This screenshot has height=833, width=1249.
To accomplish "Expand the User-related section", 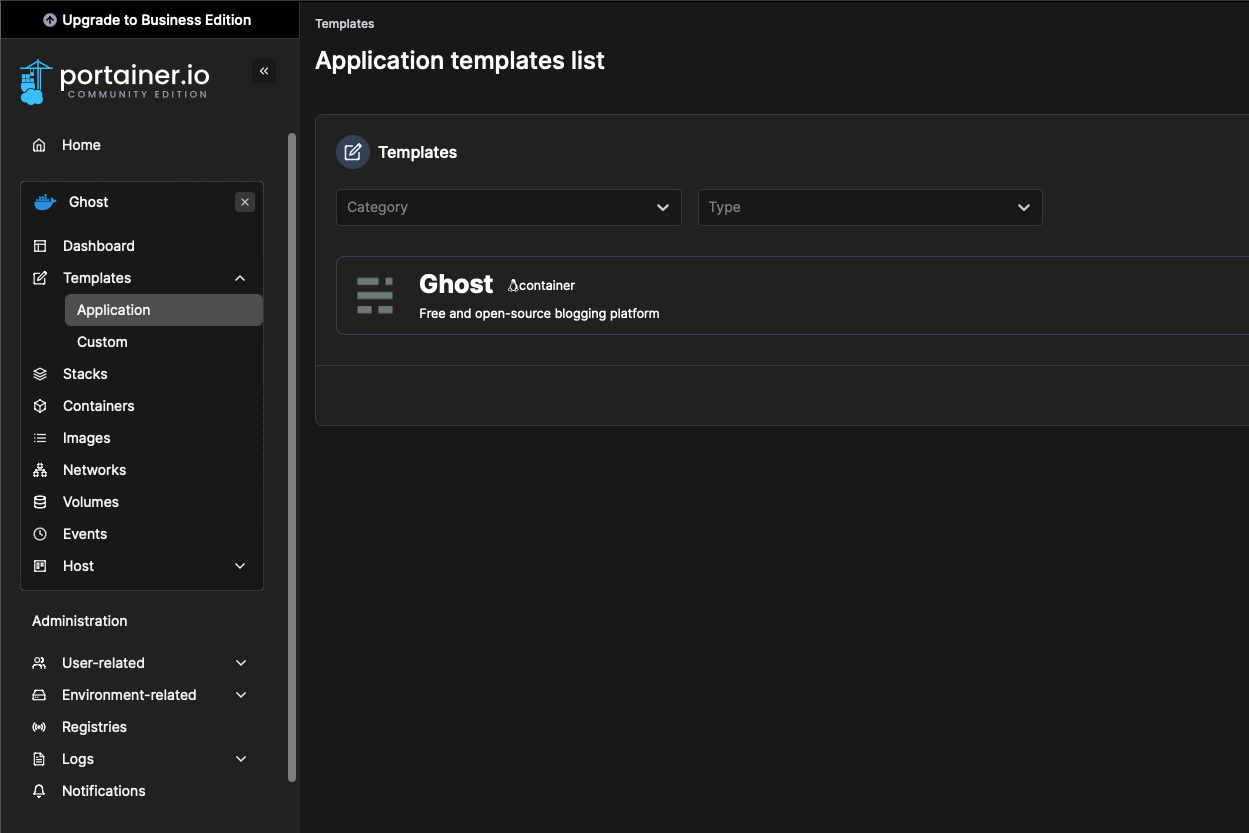I will point(241,663).
